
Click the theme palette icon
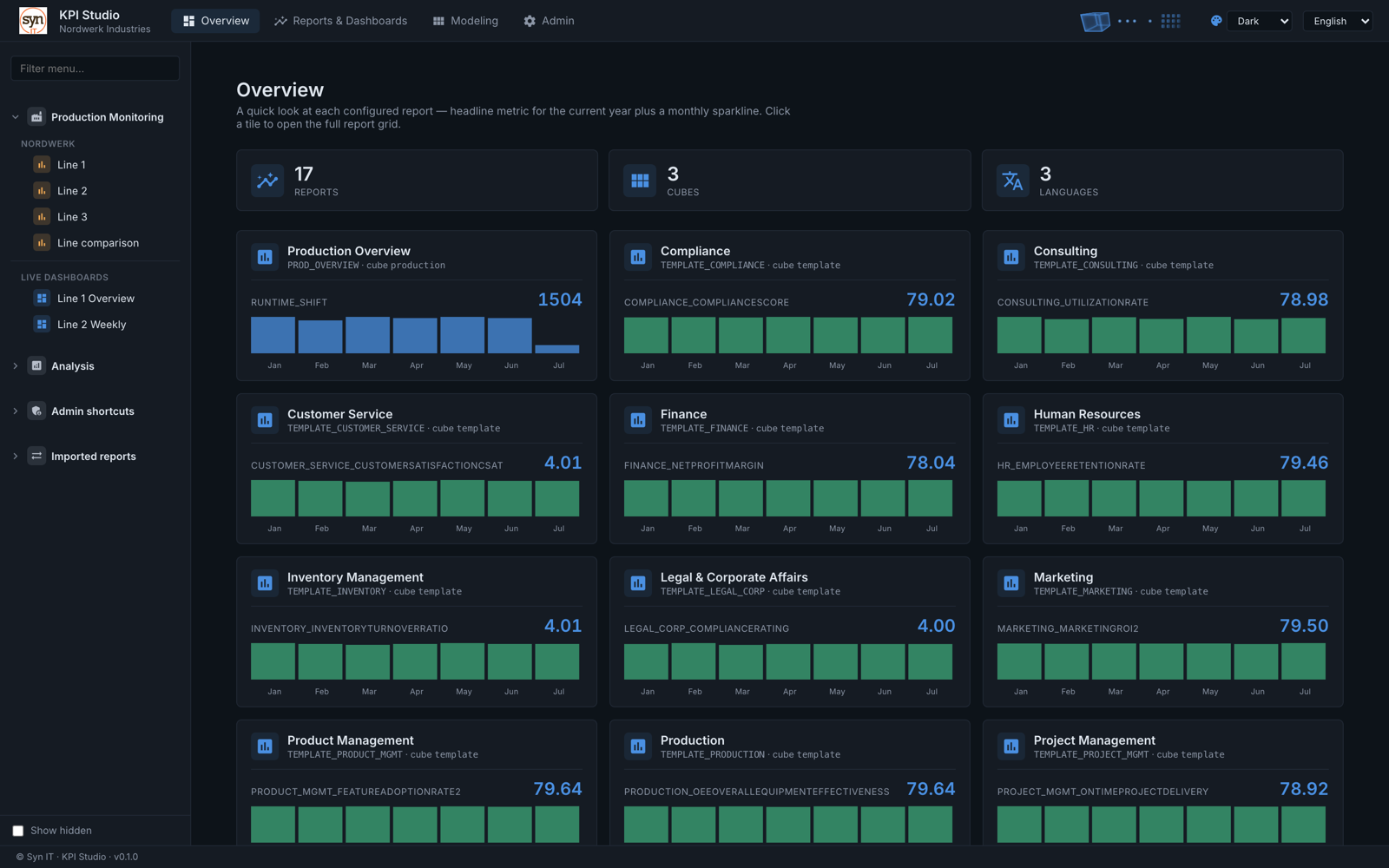tap(1216, 21)
